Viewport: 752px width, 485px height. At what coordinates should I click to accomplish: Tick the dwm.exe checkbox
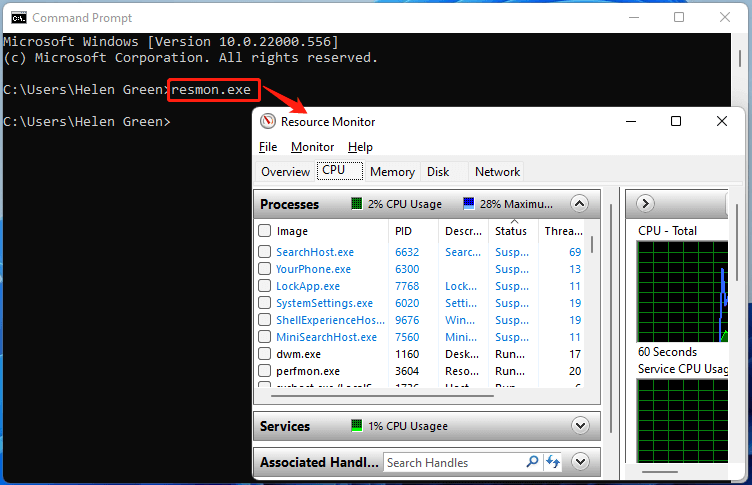(264, 354)
